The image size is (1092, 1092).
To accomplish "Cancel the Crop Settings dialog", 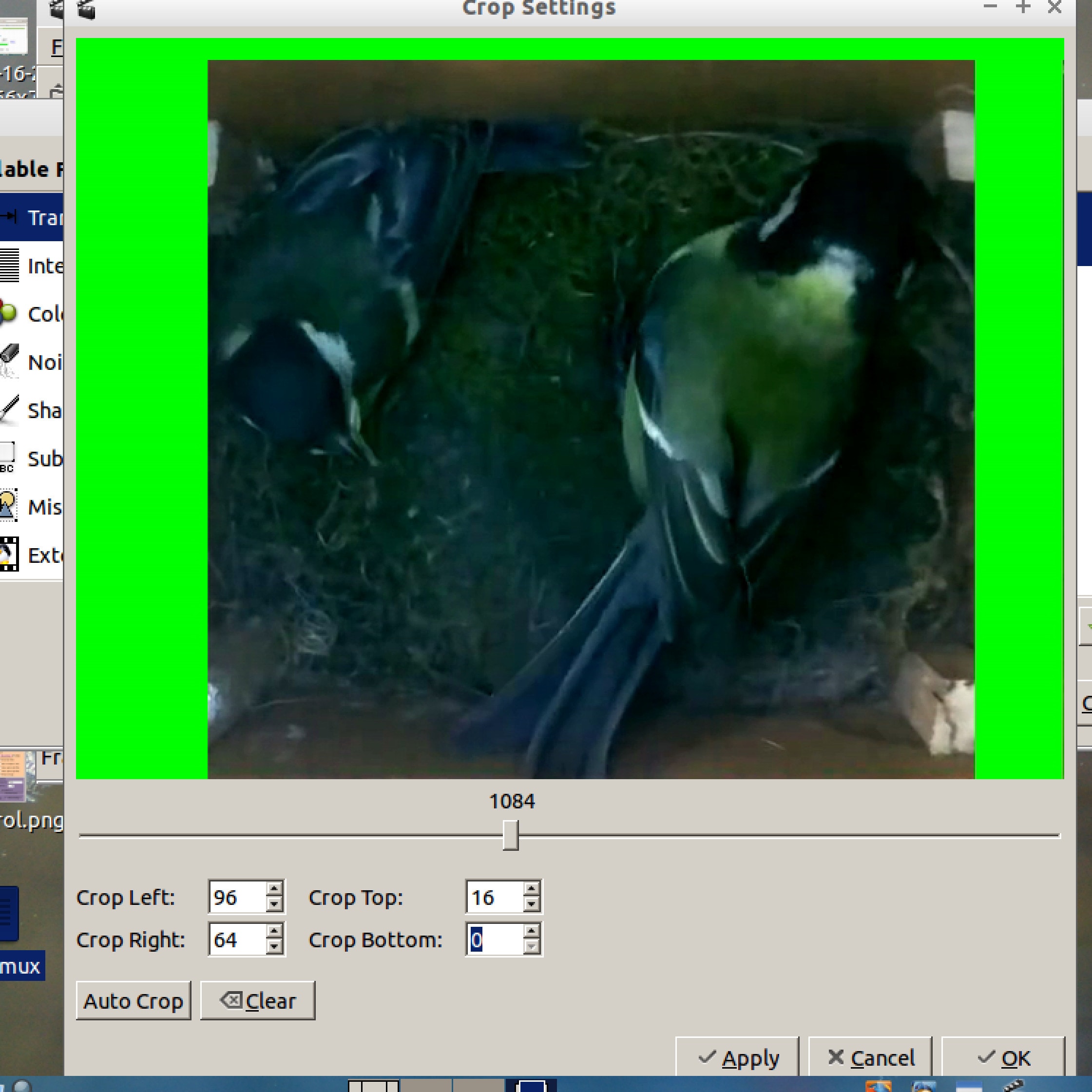I will 870,1058.
